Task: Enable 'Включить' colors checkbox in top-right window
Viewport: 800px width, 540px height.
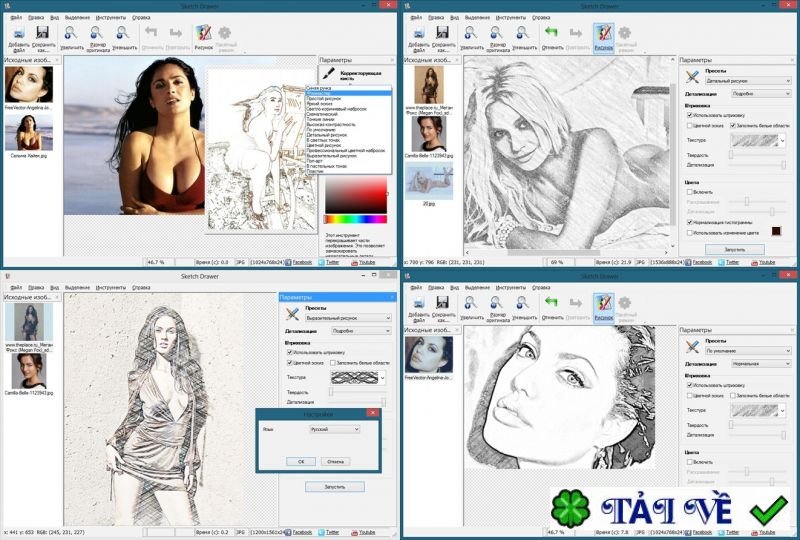Action: (690, 192)
